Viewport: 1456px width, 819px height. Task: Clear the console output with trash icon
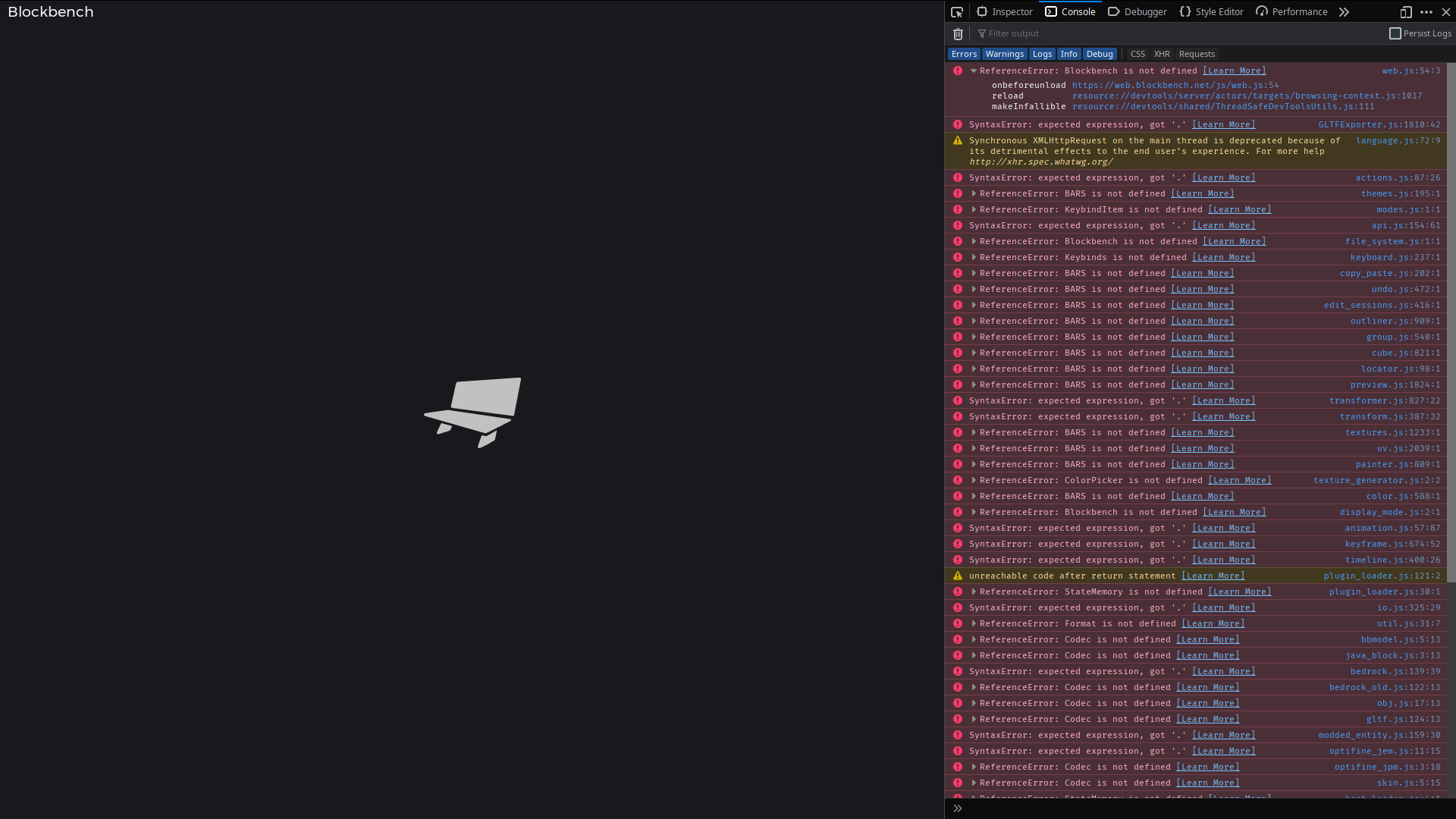click(958, 33)
